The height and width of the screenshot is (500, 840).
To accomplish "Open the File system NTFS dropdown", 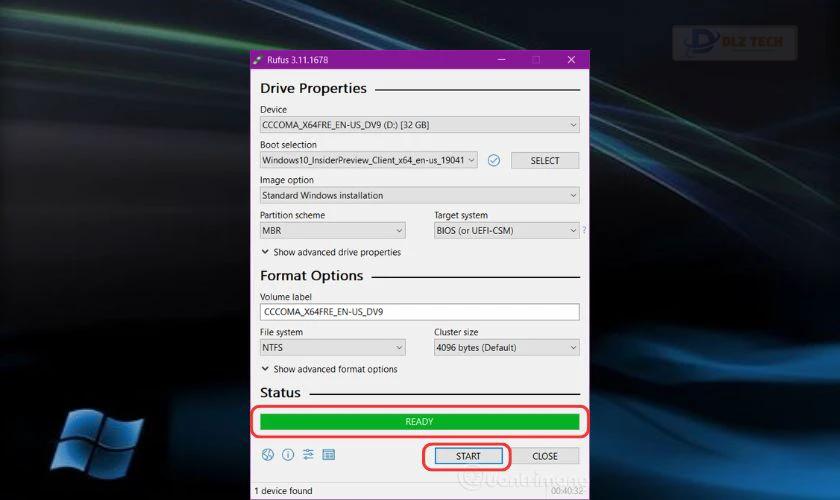I will click(x=333, y=348).
